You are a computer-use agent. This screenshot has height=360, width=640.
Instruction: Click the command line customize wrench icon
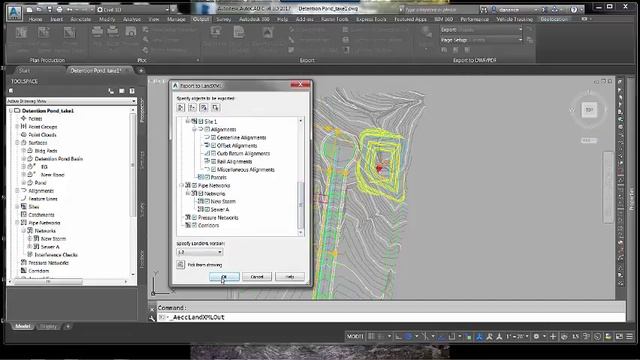[x=152, y=318]
